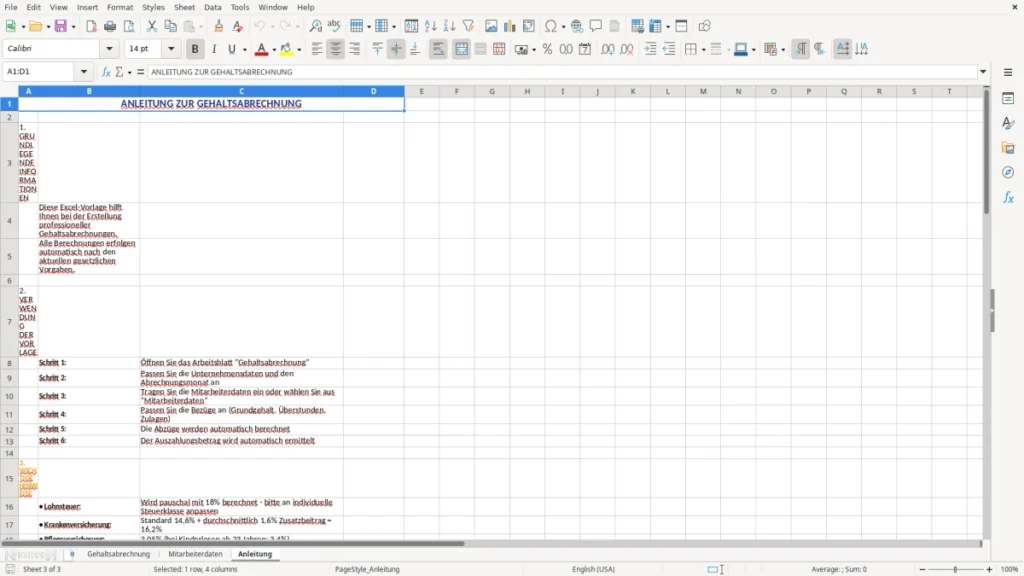Viewport: 1024px width, 576px height.
Task: Apply AutoFilter with the funnel icon
Action: pos(468,26)
